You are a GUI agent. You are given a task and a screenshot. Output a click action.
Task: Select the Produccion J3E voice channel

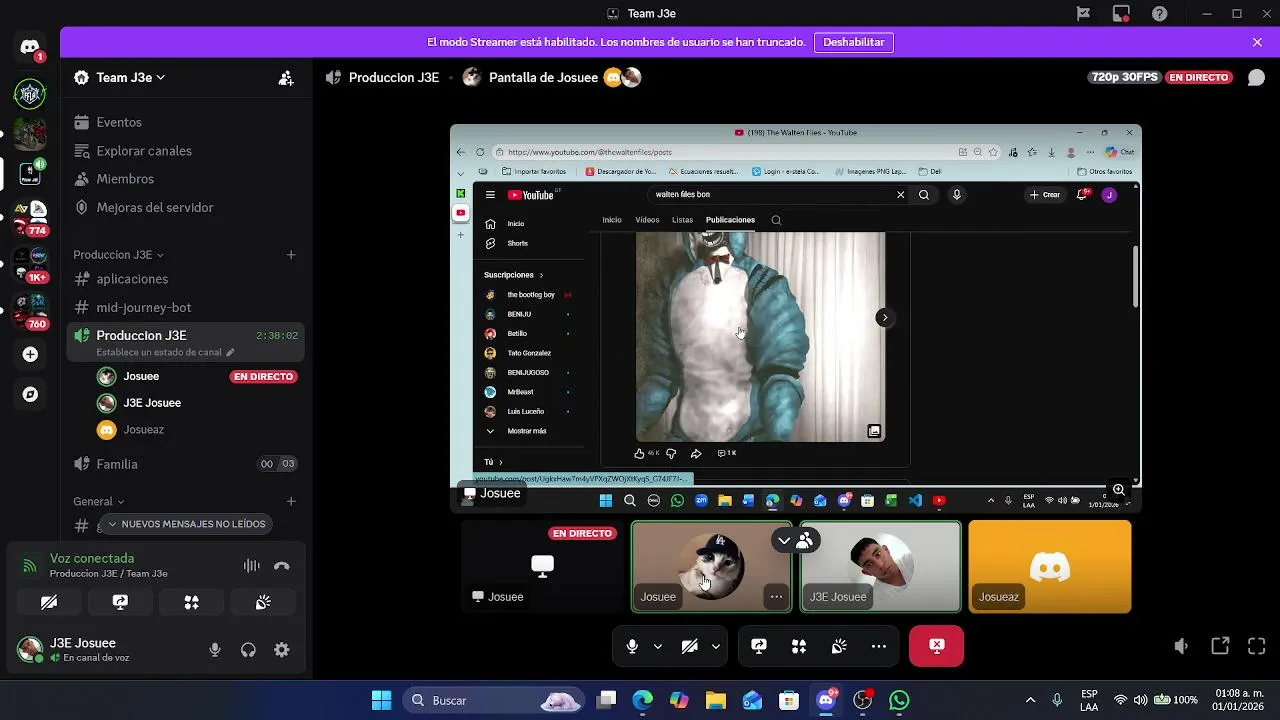pos(186,342)
